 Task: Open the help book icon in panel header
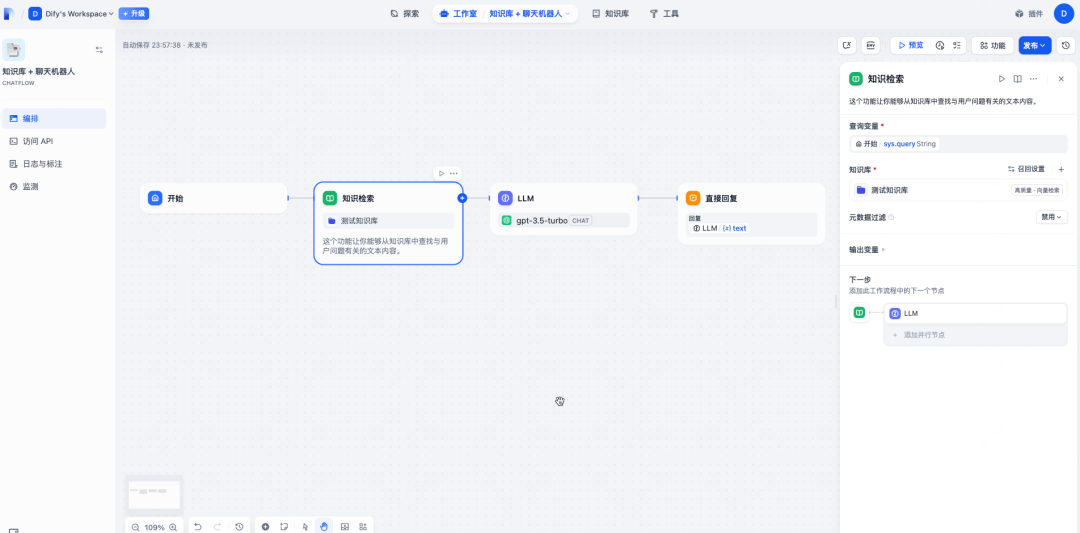(x=1017, y=79)
